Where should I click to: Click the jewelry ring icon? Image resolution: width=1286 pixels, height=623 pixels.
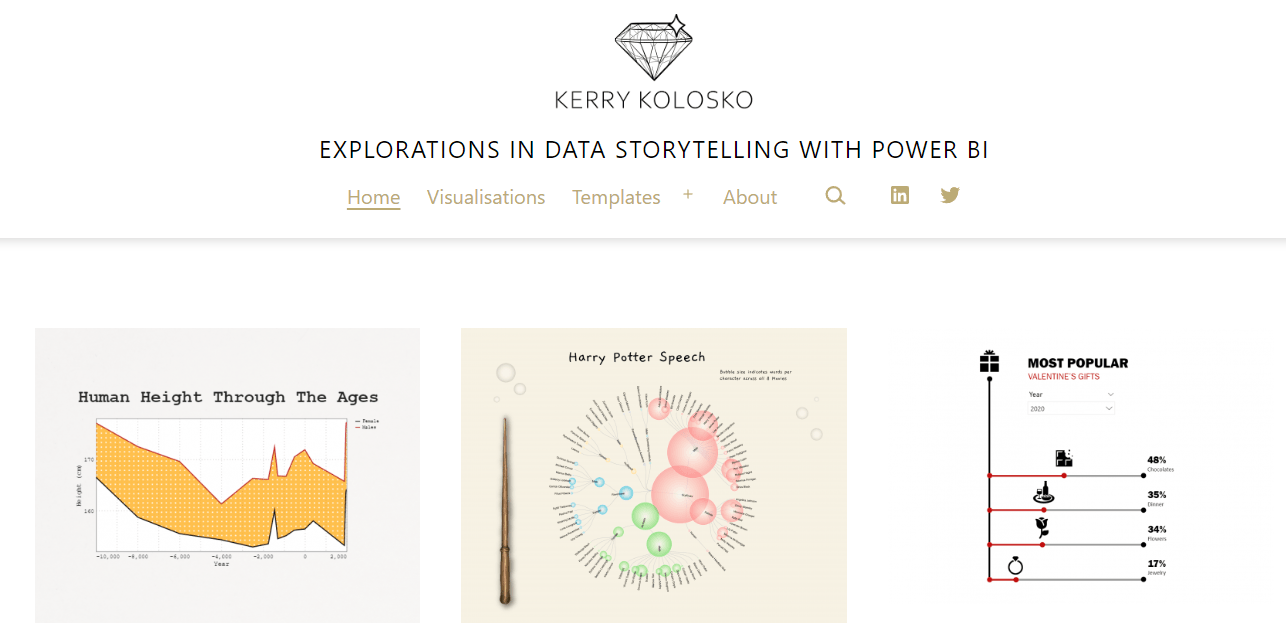(1015, 566)
